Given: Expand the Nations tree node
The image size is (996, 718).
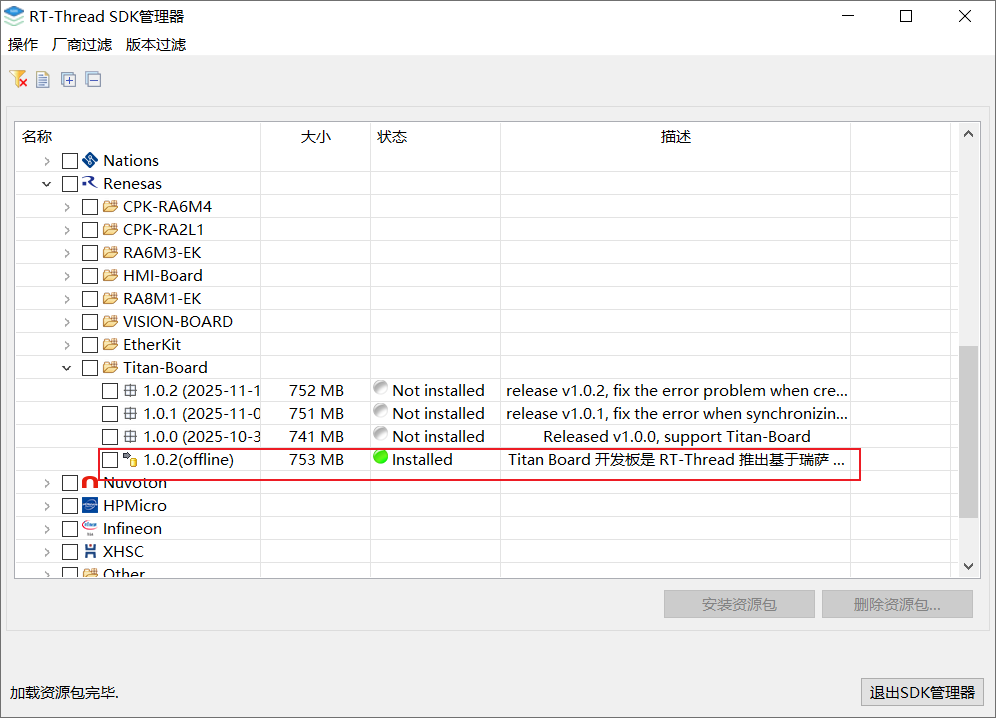Looking at the screenshot, I should [47, 161].
